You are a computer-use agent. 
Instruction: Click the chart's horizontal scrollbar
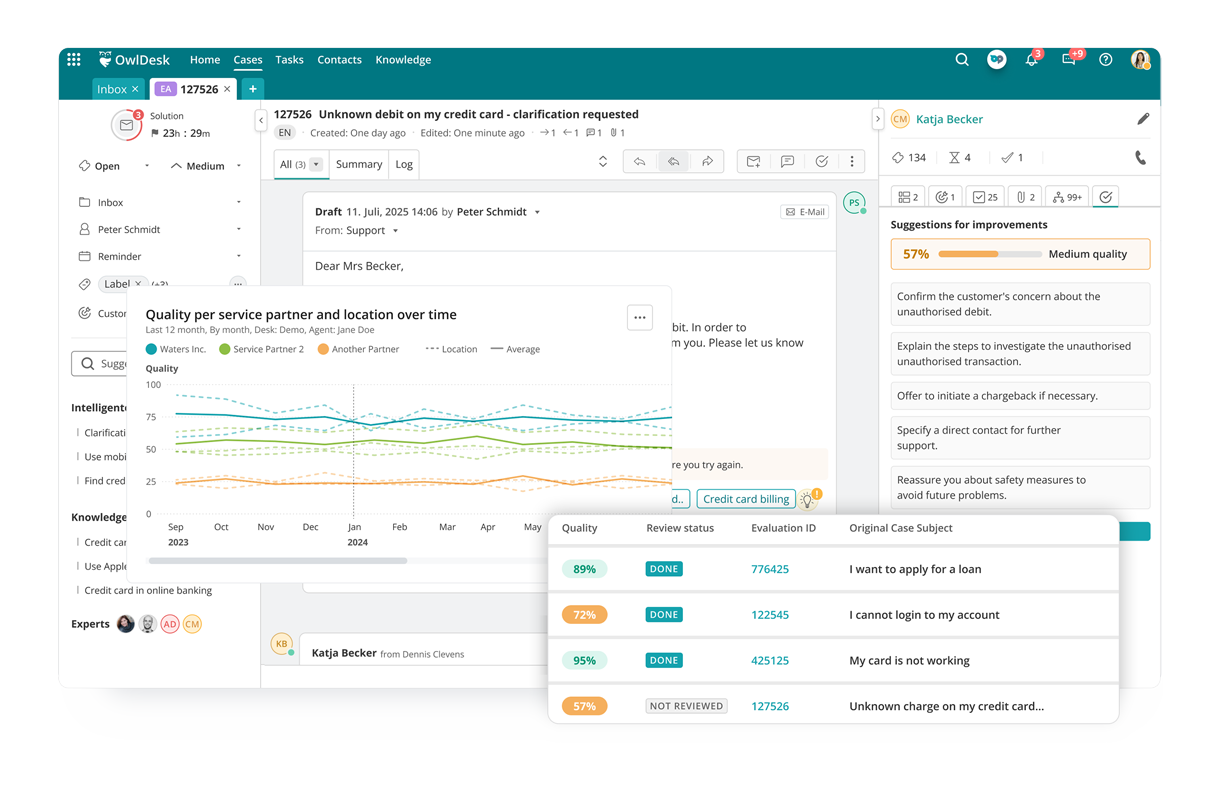278,561
